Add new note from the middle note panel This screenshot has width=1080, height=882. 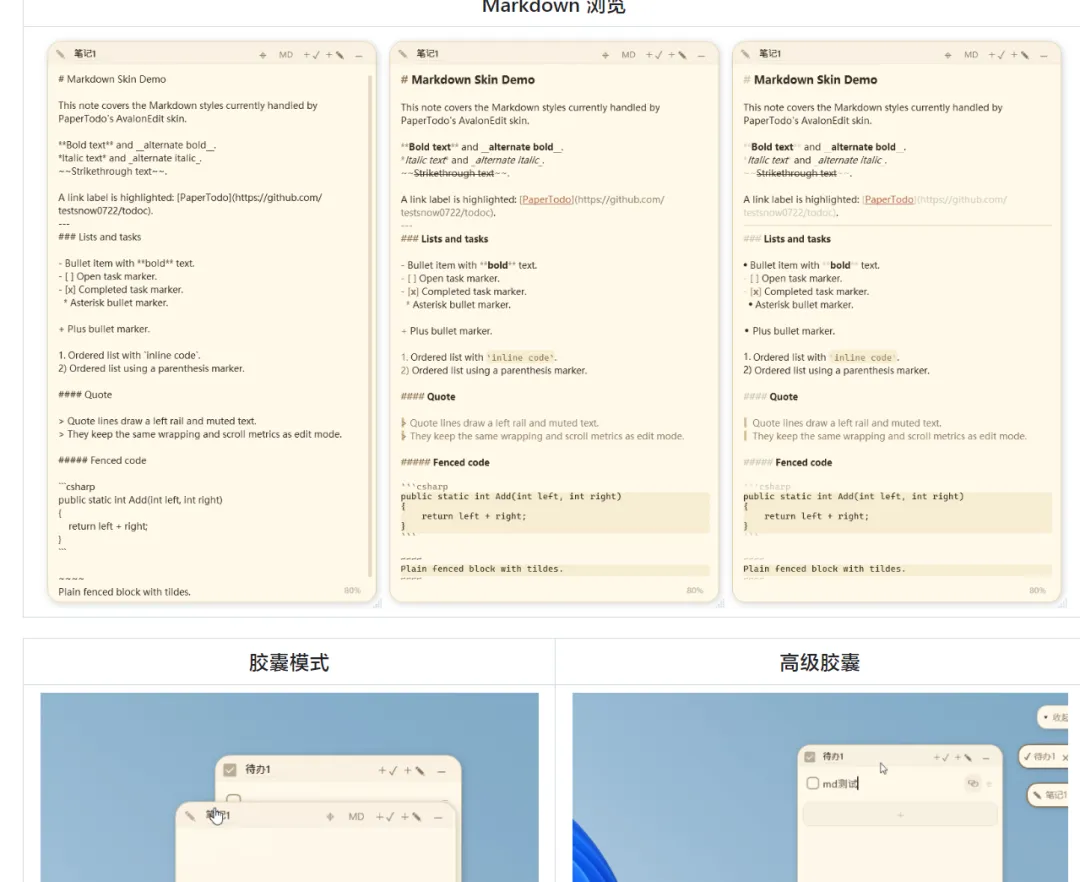(x=677, y=55)
